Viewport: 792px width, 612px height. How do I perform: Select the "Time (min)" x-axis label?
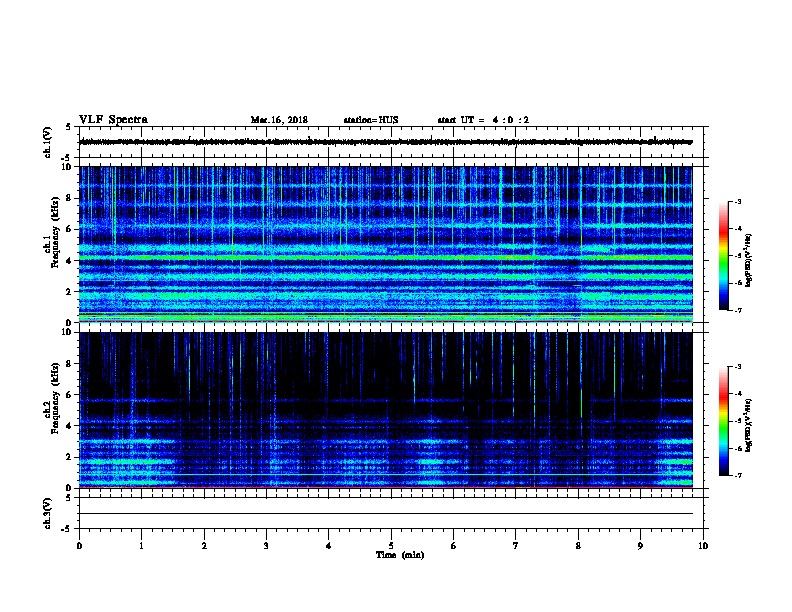[x=400, y=555]
